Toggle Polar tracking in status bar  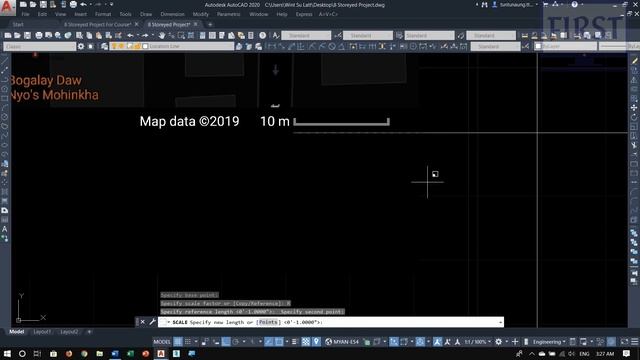pyautogui.click(x=236, y=342)
